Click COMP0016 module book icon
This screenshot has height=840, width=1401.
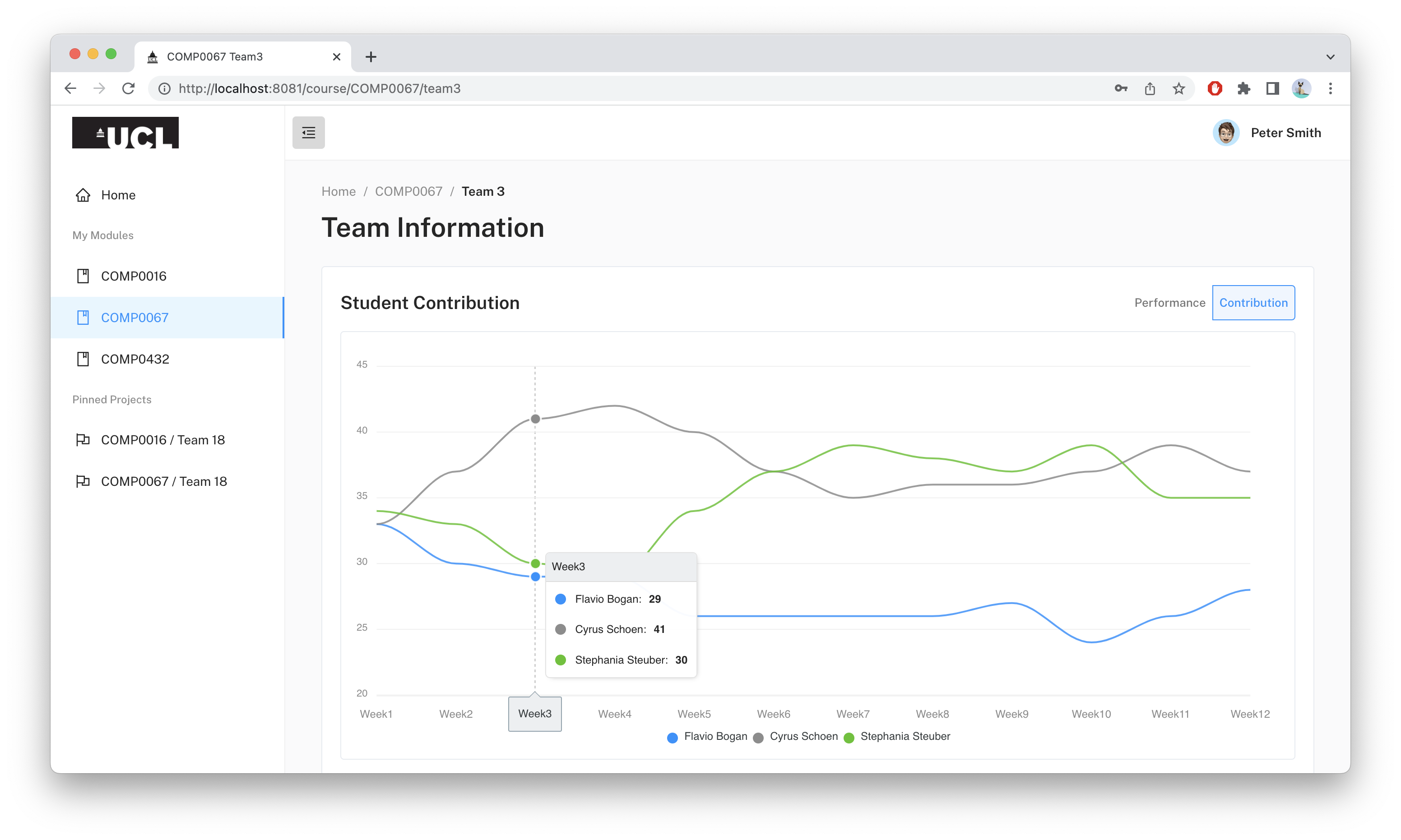coord(83,276)
